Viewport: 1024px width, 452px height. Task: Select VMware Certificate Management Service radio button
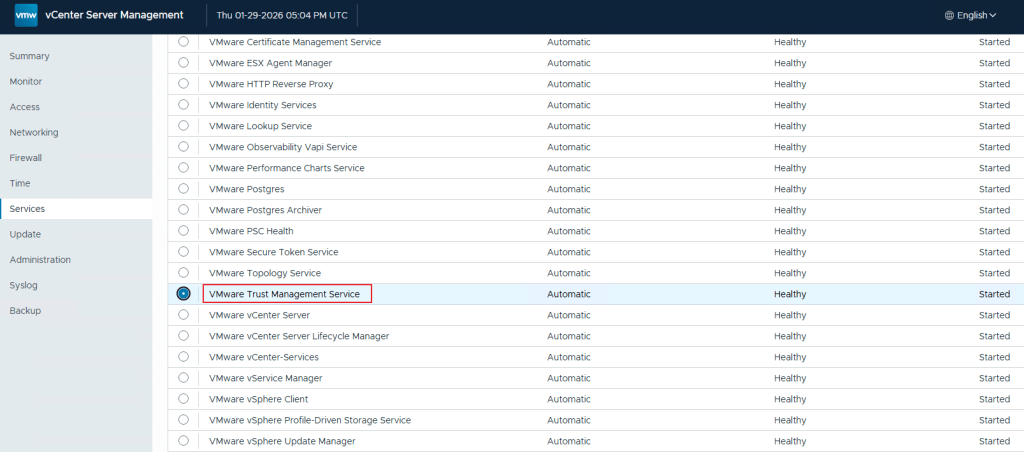183,42
